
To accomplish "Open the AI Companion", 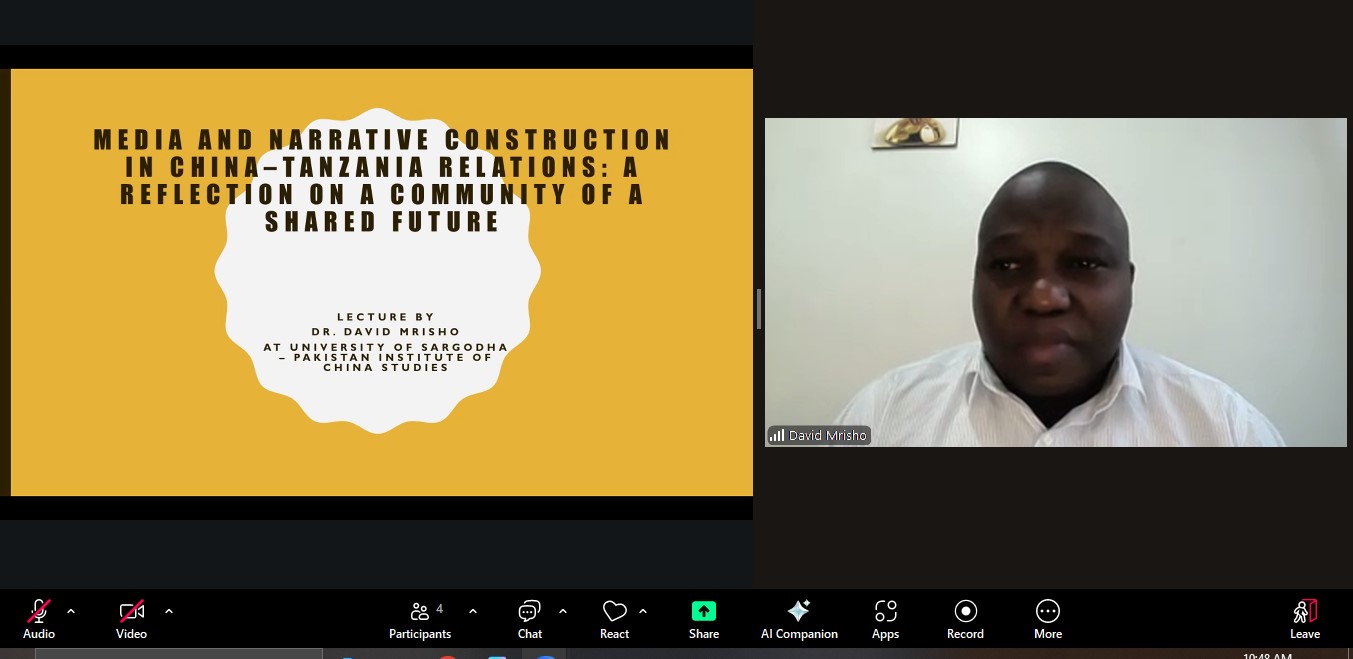I will [x=799, y=617].
